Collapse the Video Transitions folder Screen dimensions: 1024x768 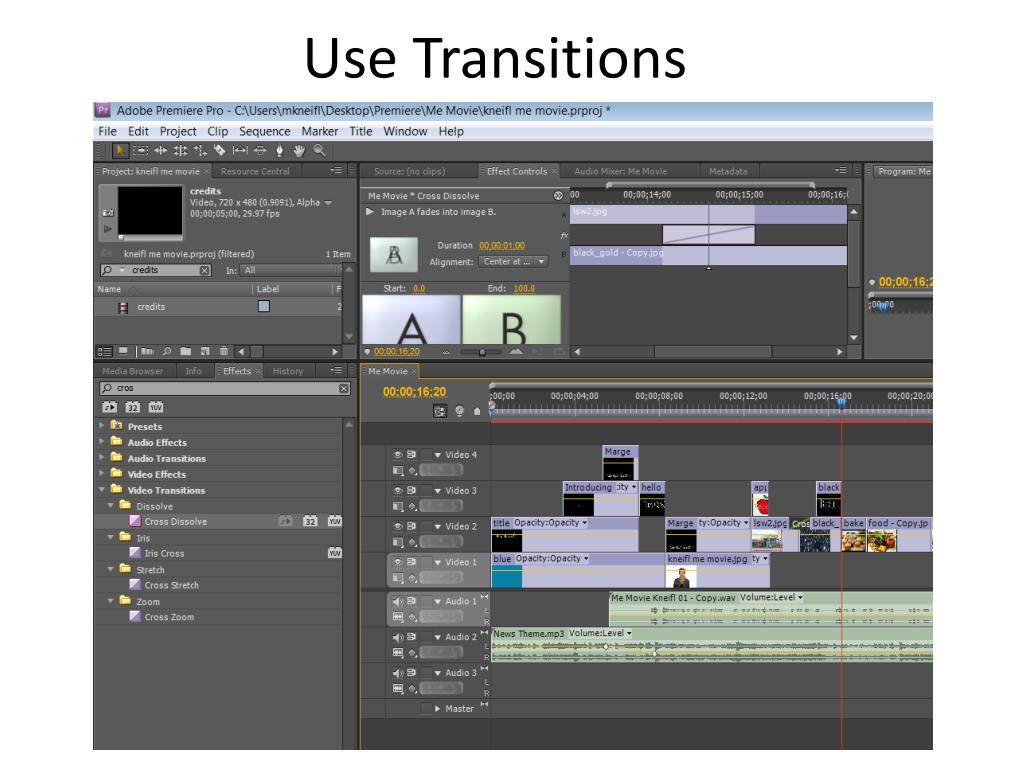pyautogui.click(x=102, y=490)
